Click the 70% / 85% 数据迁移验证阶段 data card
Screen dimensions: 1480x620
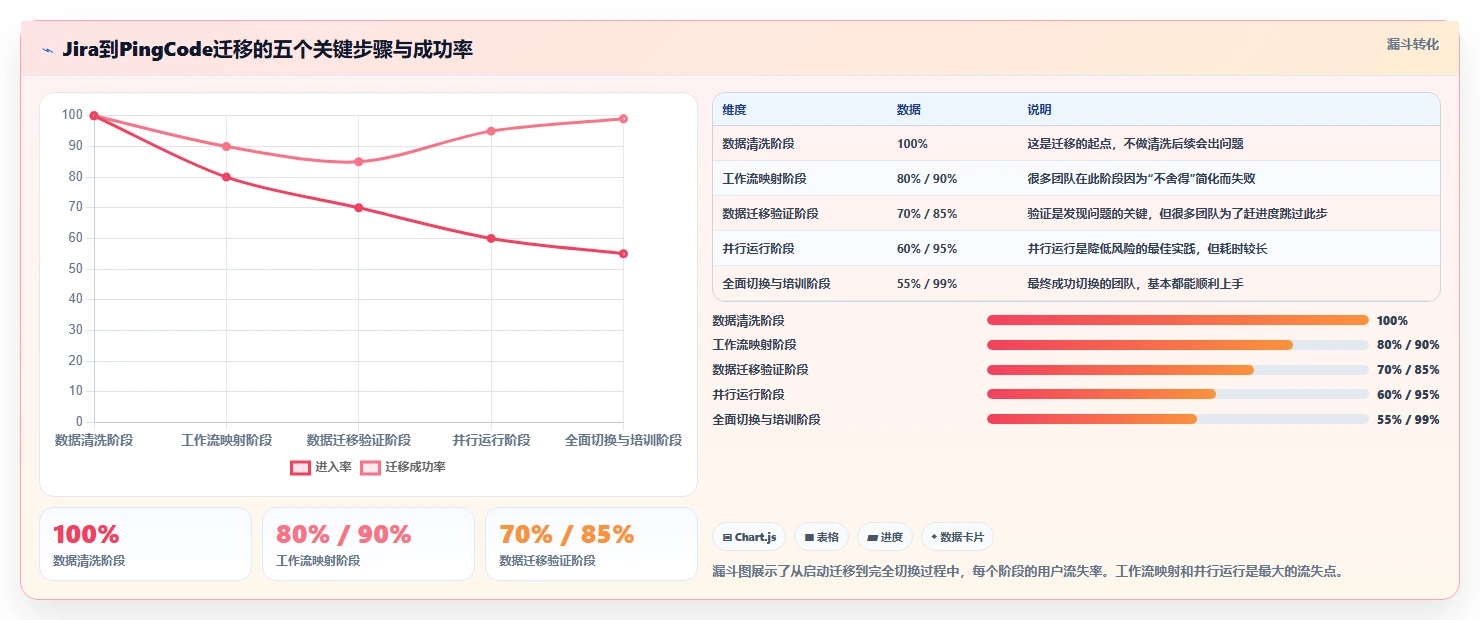pos(591,544)
